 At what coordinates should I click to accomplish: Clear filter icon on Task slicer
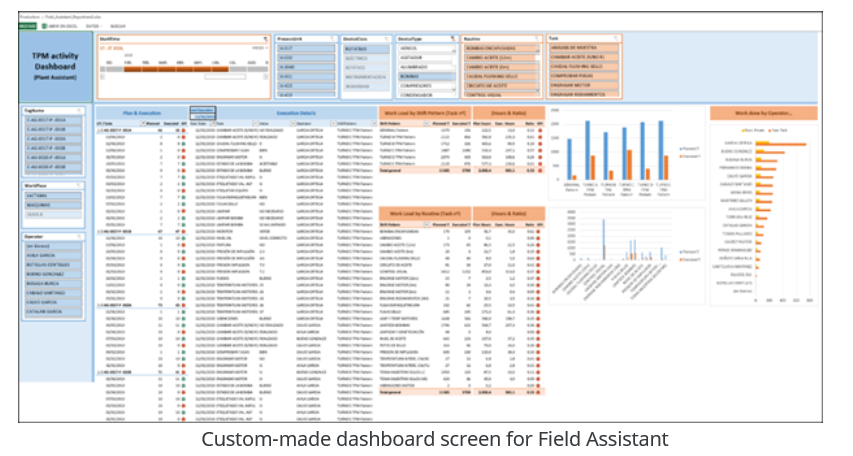616,39
